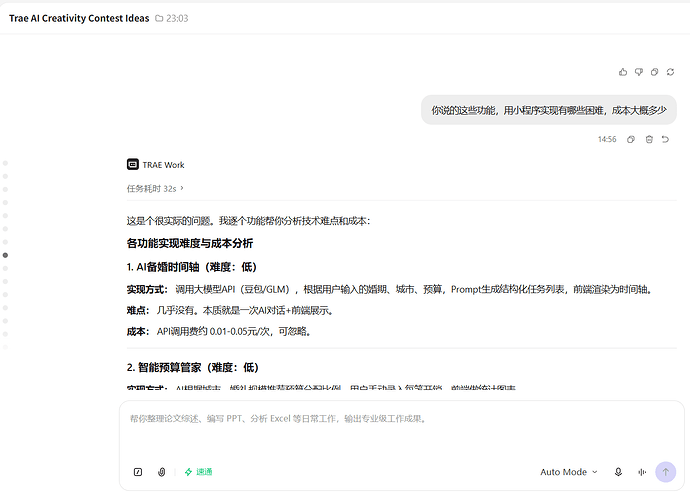Screen dimensions: 690x492
Task: Expand the 任务耗时 32s task details
Action: (155, 188)
